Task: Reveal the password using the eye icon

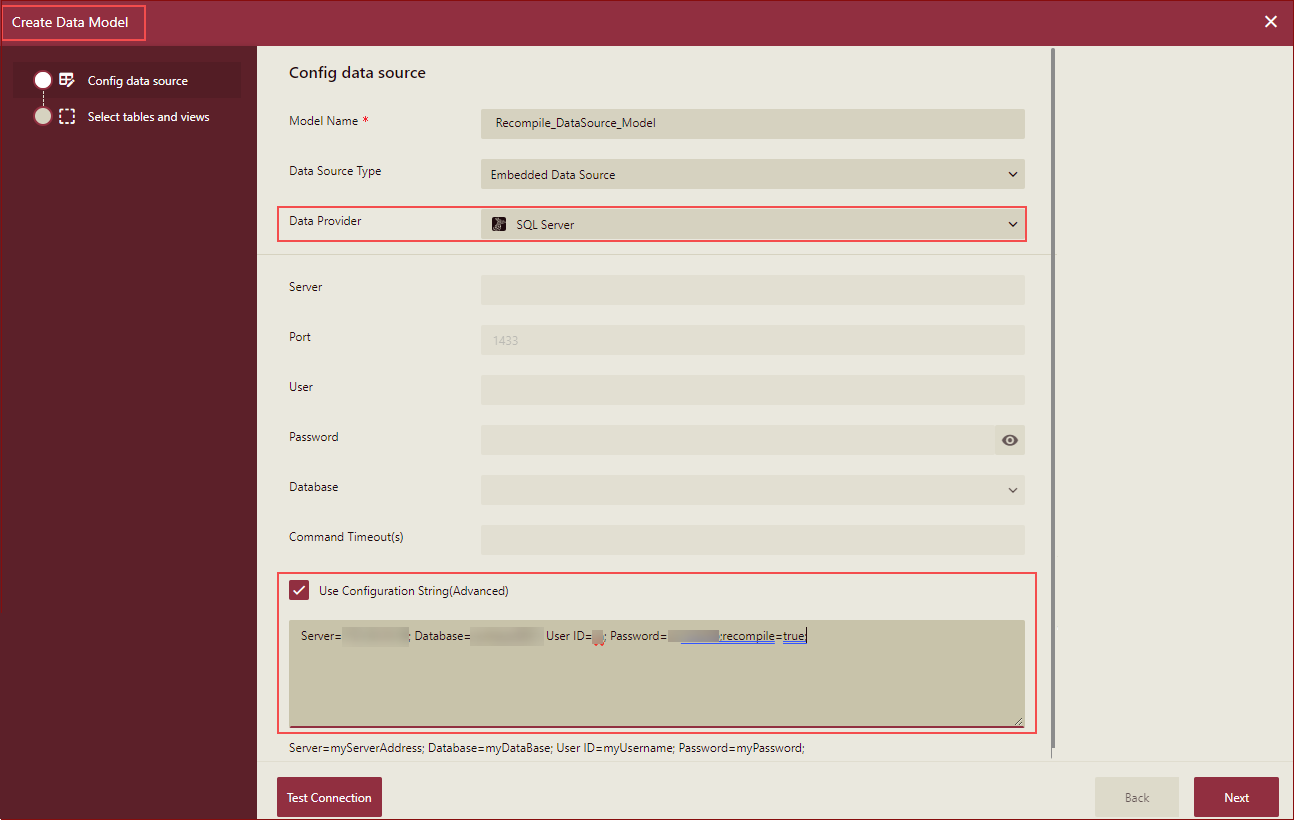Action: coord(1009,440)
